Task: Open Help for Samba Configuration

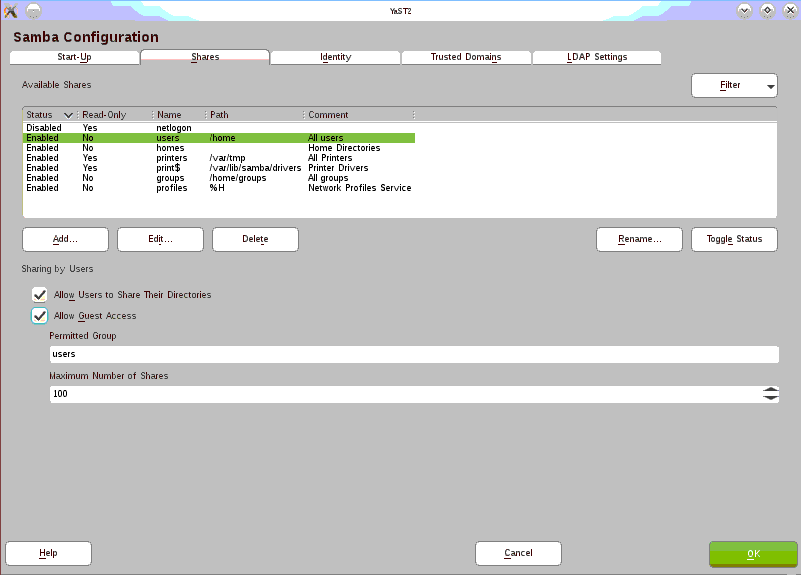Action: click(49, 554)
